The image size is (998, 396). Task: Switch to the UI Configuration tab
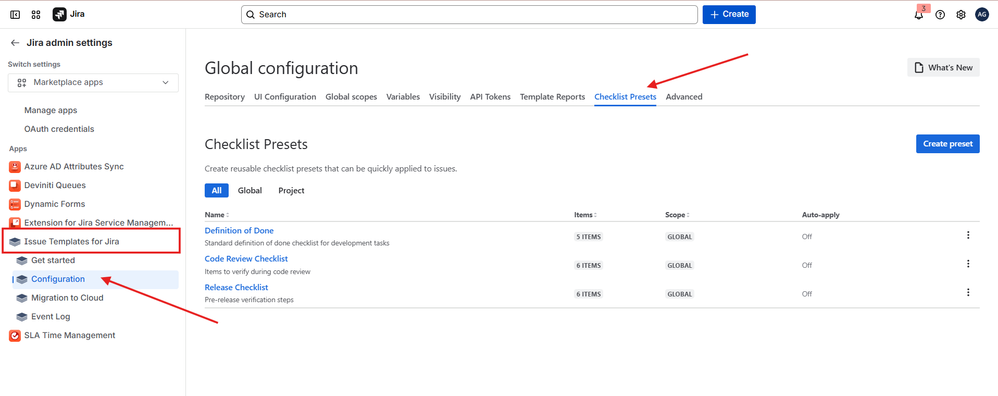coord(285,97)
